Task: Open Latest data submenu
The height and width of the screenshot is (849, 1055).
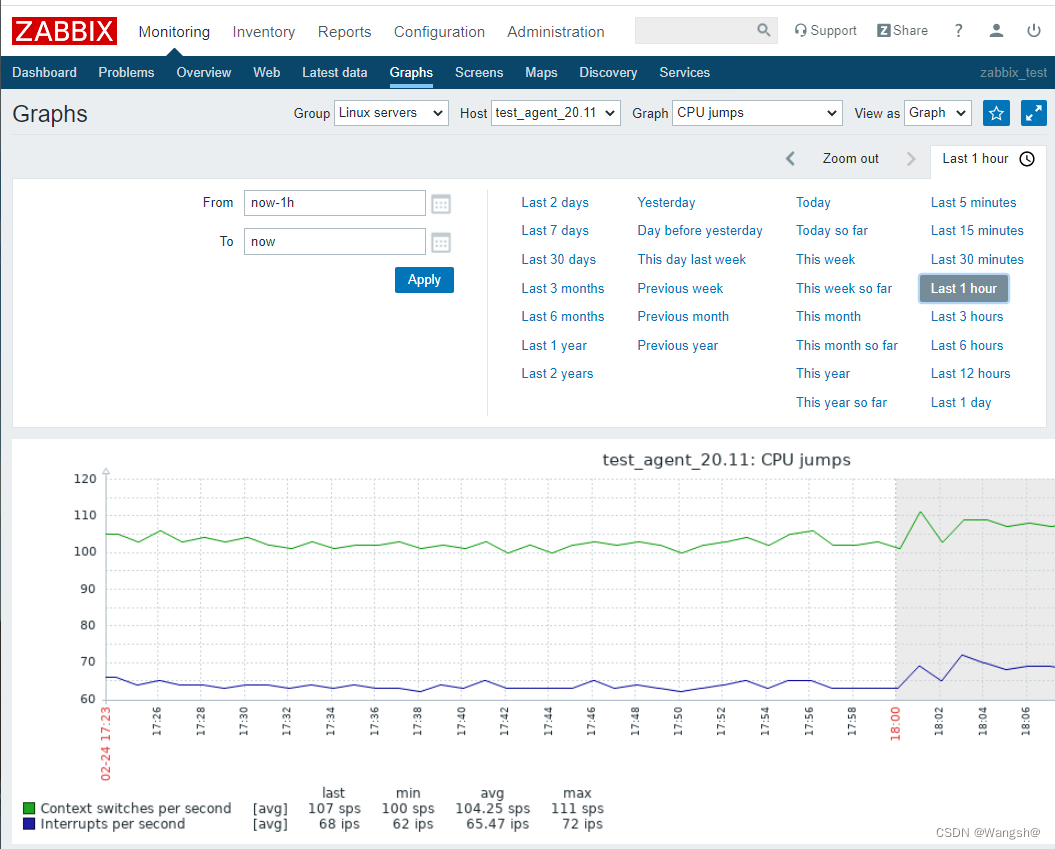Action: click(334, 72)
